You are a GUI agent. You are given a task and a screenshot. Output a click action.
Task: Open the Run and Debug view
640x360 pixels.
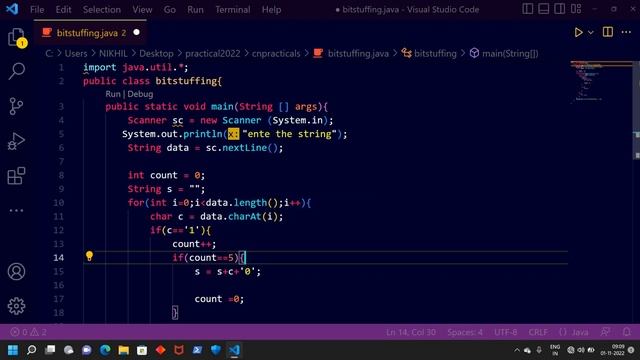click(x=16, y=141)
